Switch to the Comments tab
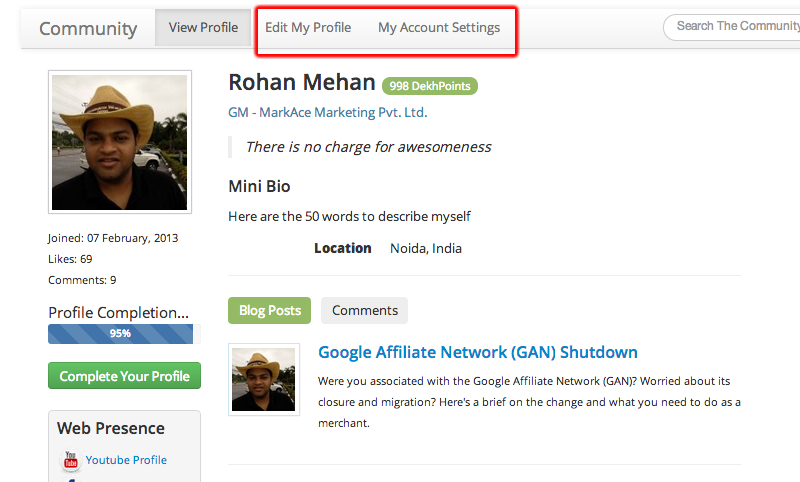Image resolution: width=800 pixels, height=482 pixels. [364, 311]
